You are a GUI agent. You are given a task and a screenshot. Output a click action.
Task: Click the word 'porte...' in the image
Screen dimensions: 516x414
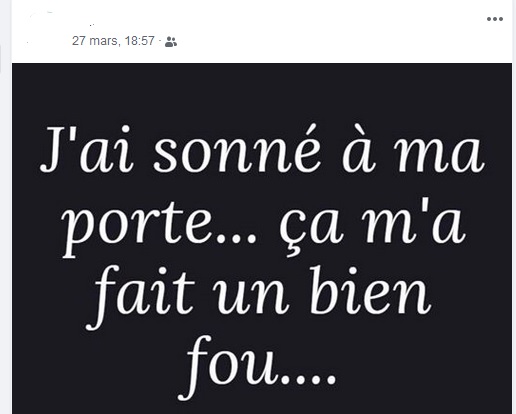coord(160,225)
